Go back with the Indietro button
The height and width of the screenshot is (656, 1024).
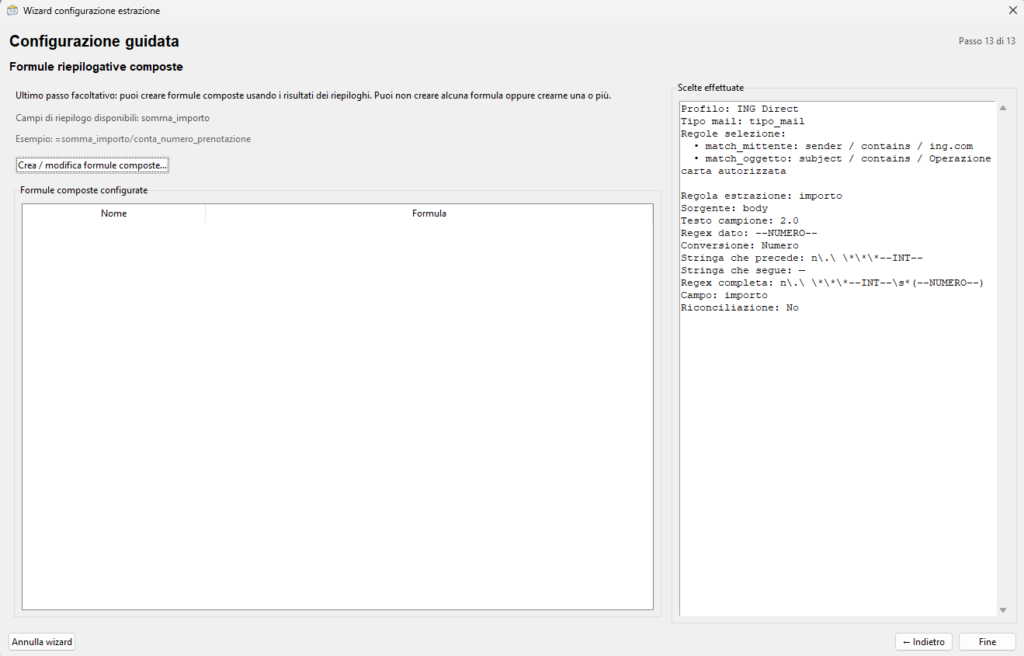tap(923, 642)
